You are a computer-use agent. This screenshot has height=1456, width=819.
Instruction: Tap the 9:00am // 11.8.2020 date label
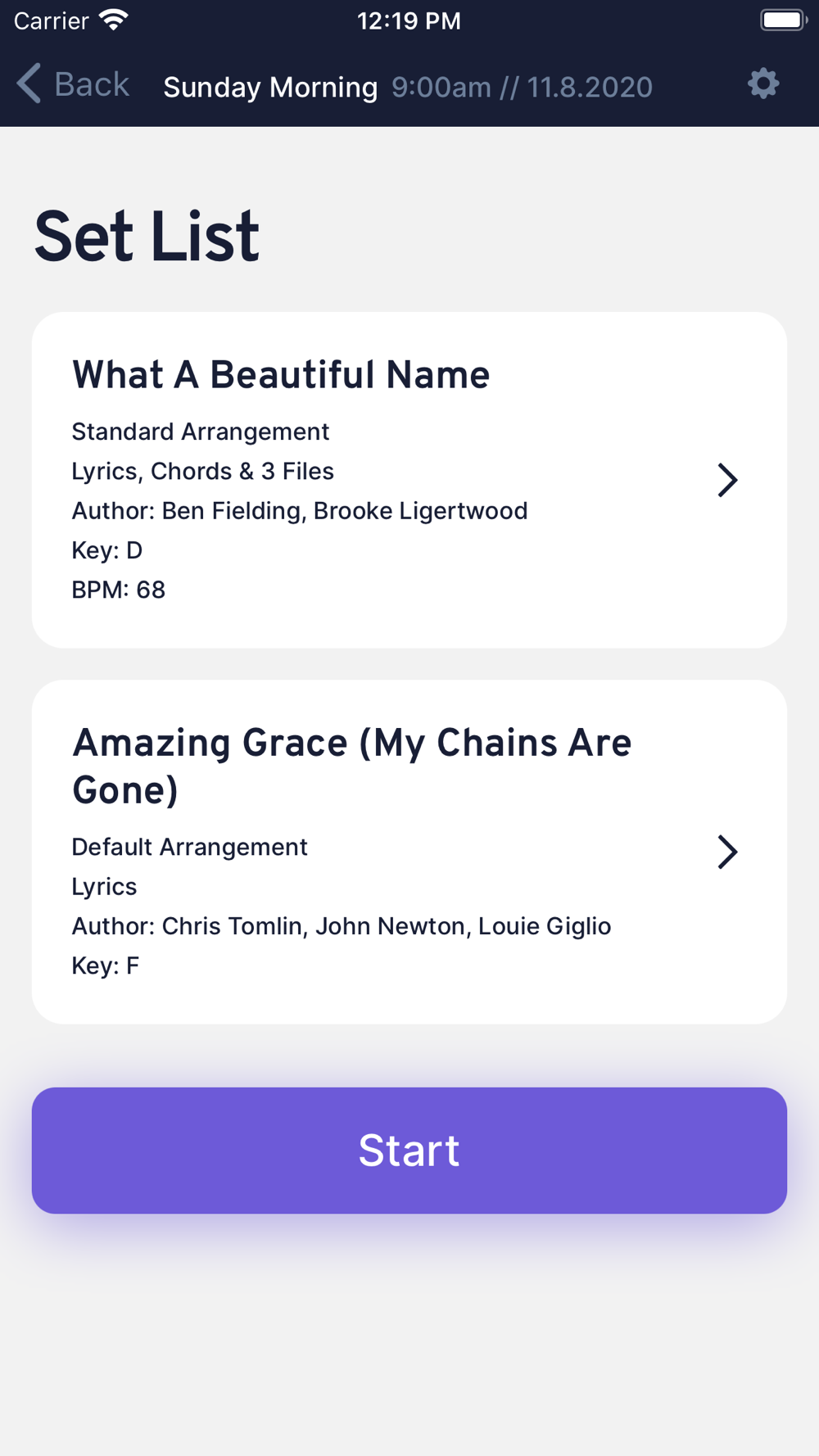coord(522,87)
